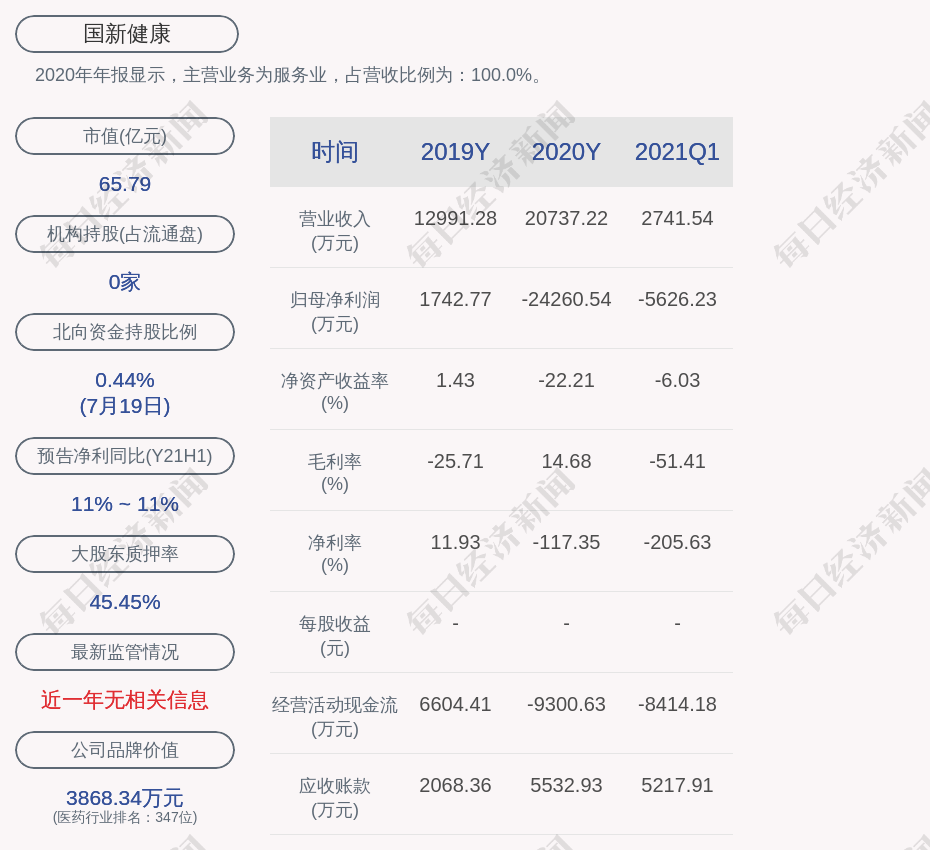Click the 65.79 market value figure
Viewport: 930px width, 850px height.
pos(125,184)
